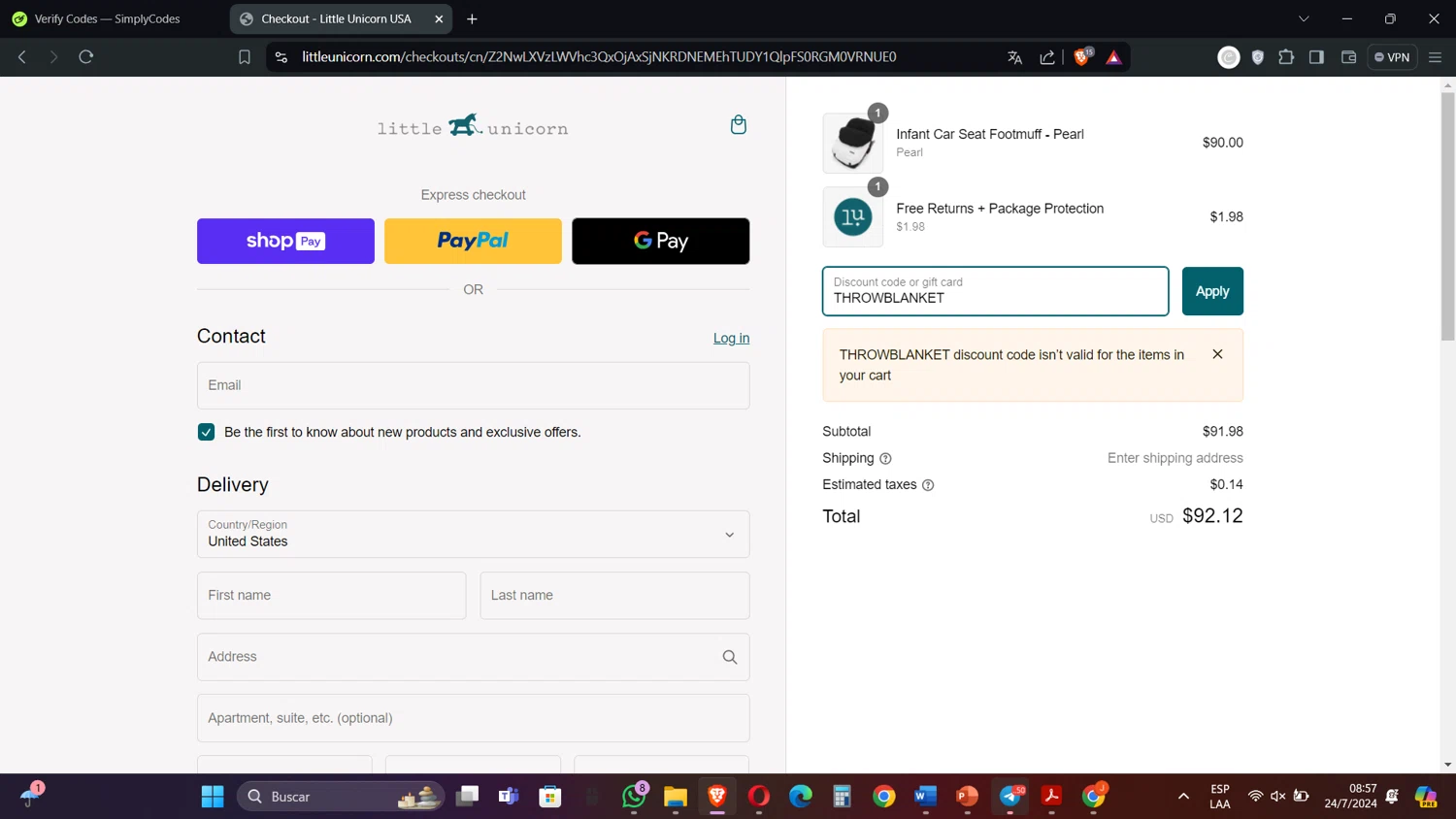Focus the Last name field
Viewport: 1456px width, 819px height.
coord(614,595)
